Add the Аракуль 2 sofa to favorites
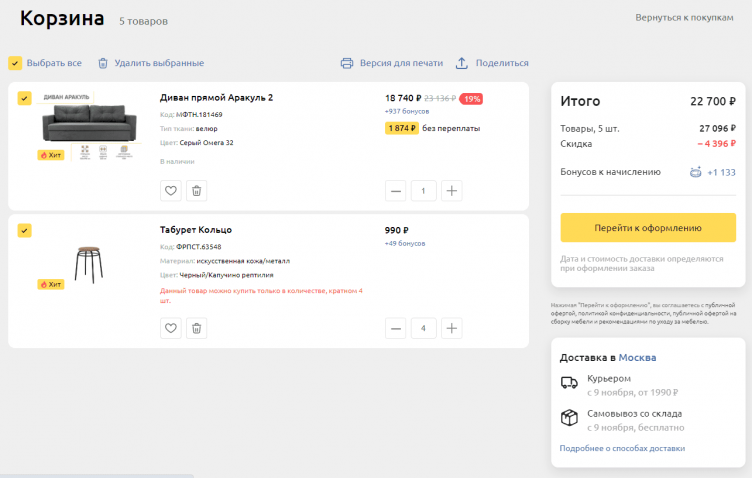This screenshot has width=752, height=478. point(171,191)
